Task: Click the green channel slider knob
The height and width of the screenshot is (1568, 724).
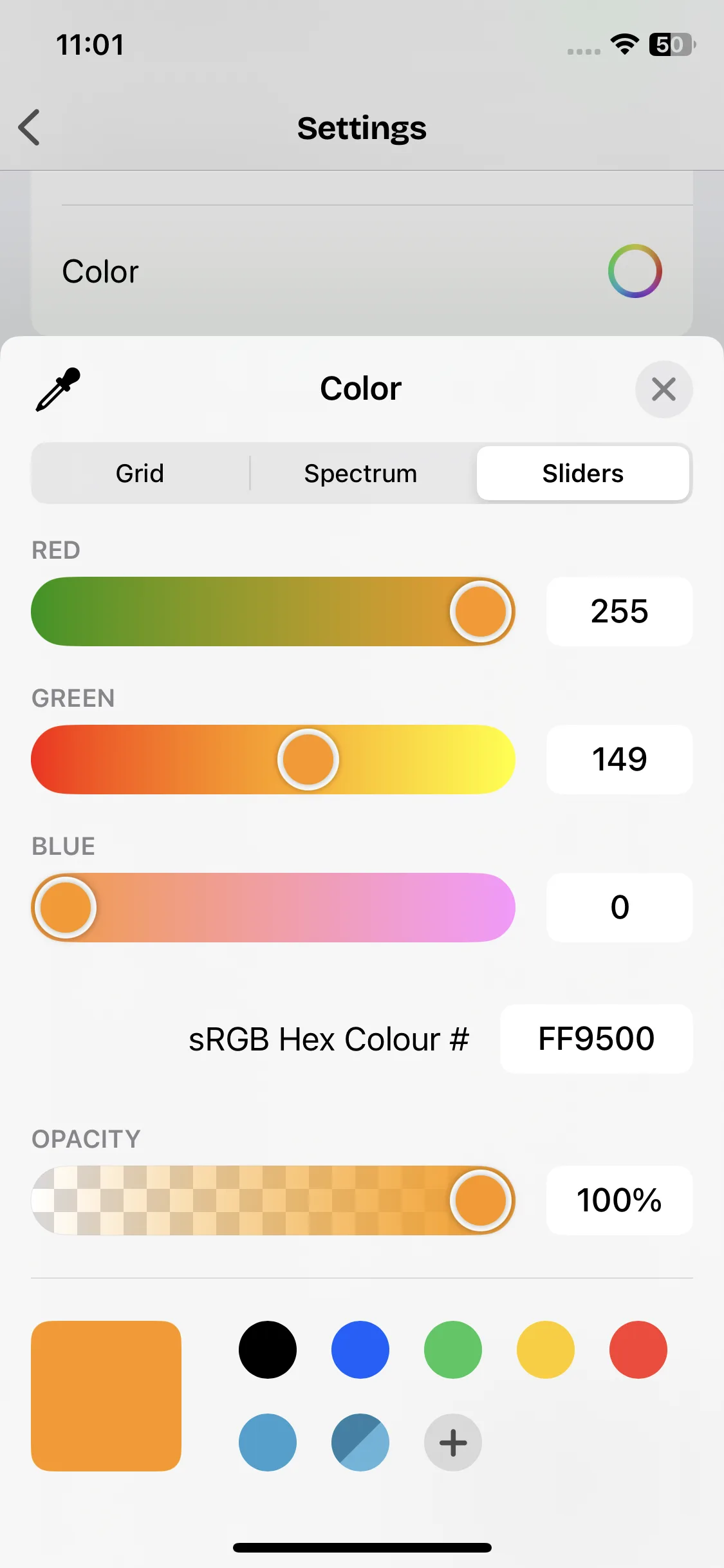Action: 308,760
